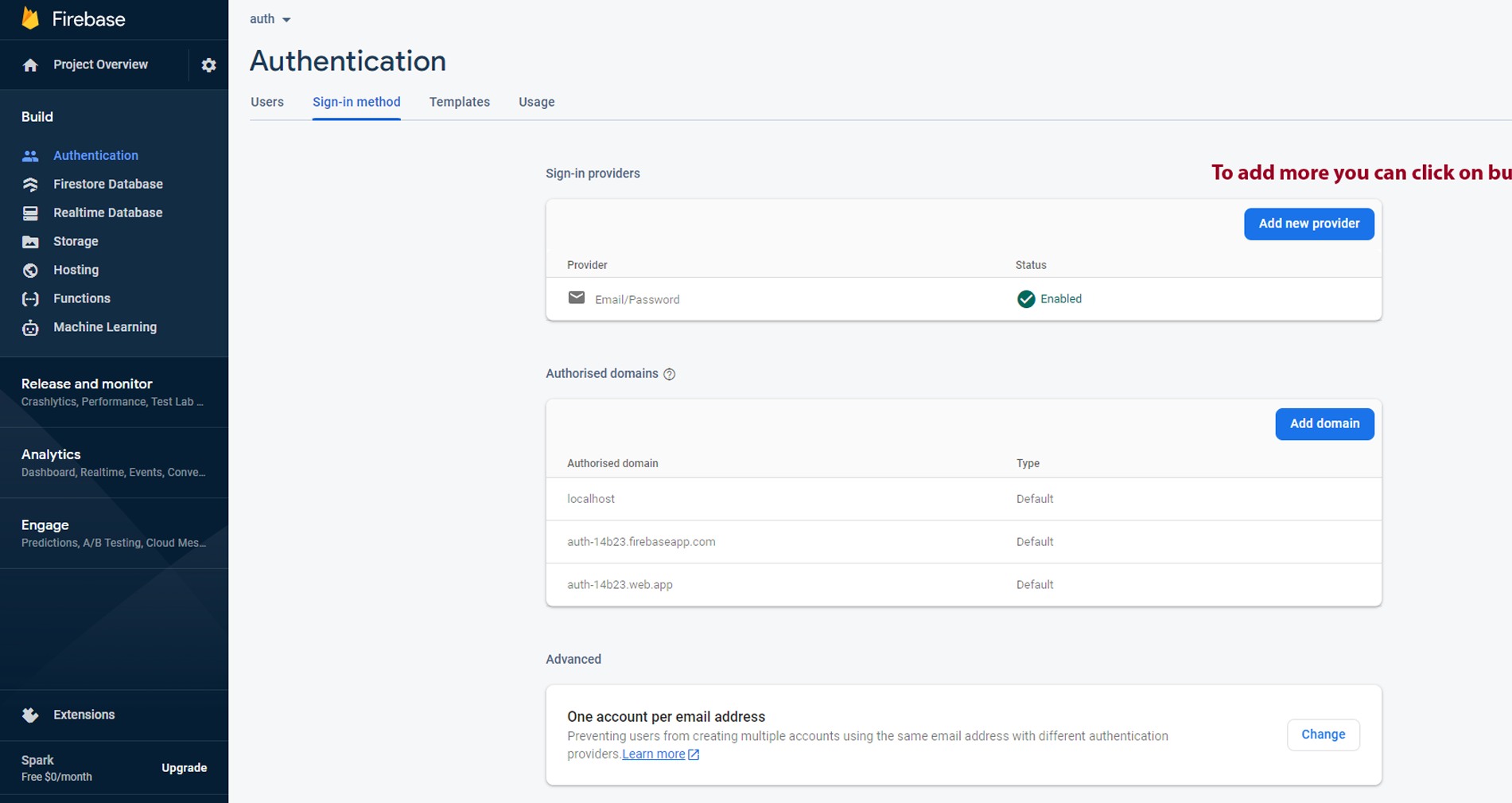Select the Storage folder icon

coord(30,242)
